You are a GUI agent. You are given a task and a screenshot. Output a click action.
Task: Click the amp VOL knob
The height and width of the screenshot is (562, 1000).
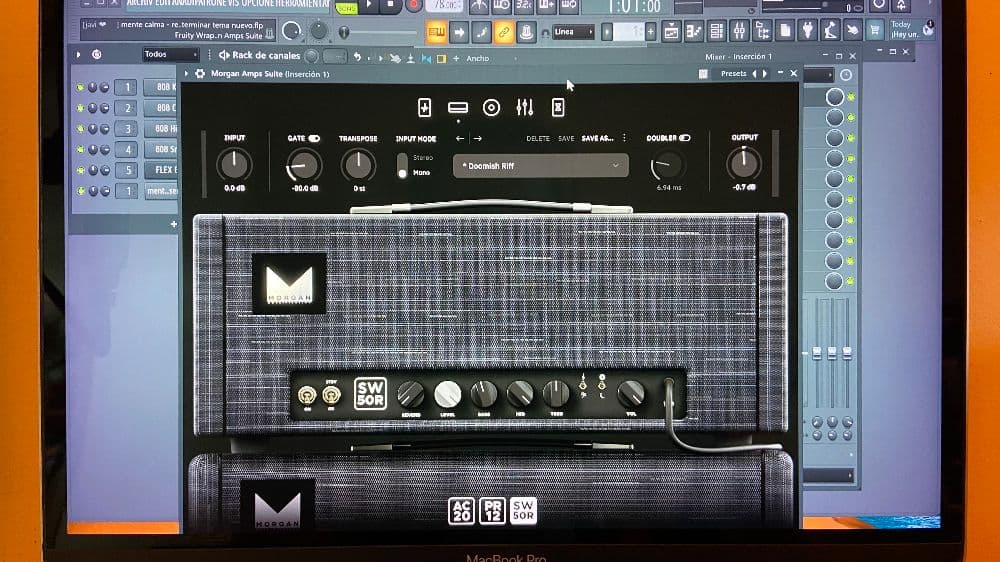tap(631, 394)
